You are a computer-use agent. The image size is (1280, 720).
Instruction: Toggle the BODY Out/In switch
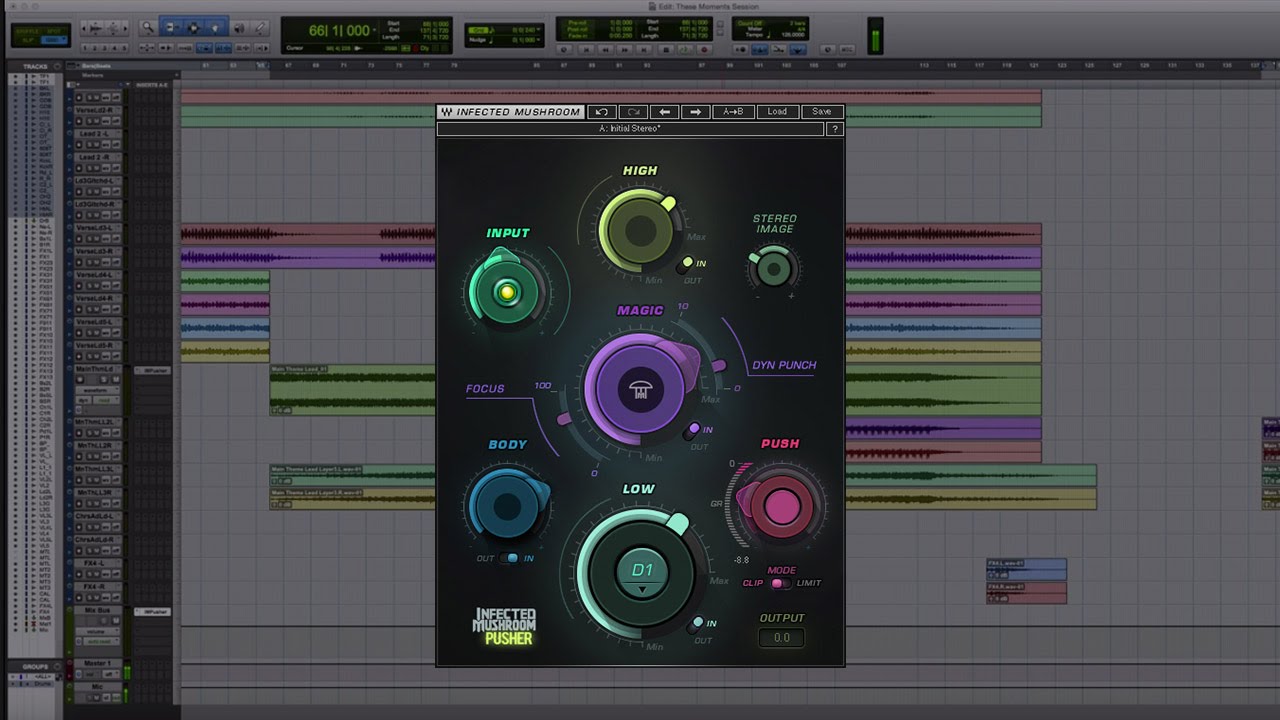pyautogui.click(x=509, y=558)
